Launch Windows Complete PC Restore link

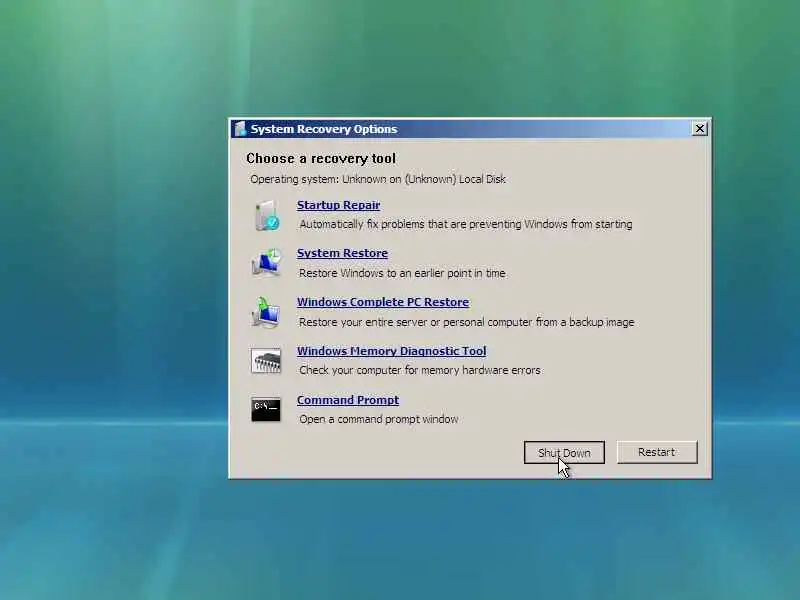tap(383, 302)
